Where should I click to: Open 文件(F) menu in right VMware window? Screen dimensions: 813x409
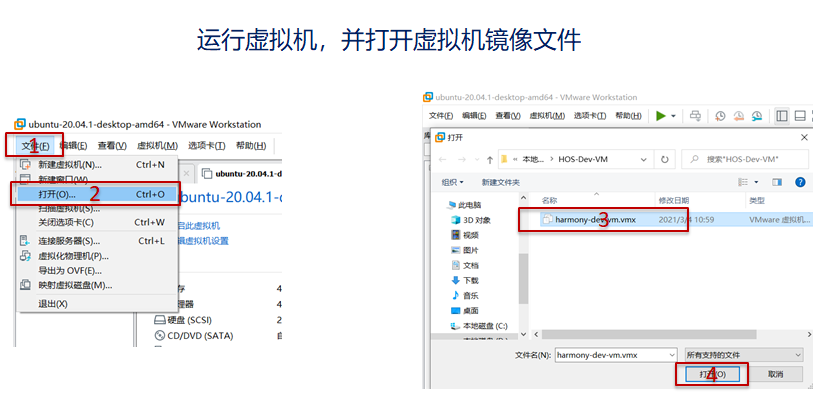(441, 116)
